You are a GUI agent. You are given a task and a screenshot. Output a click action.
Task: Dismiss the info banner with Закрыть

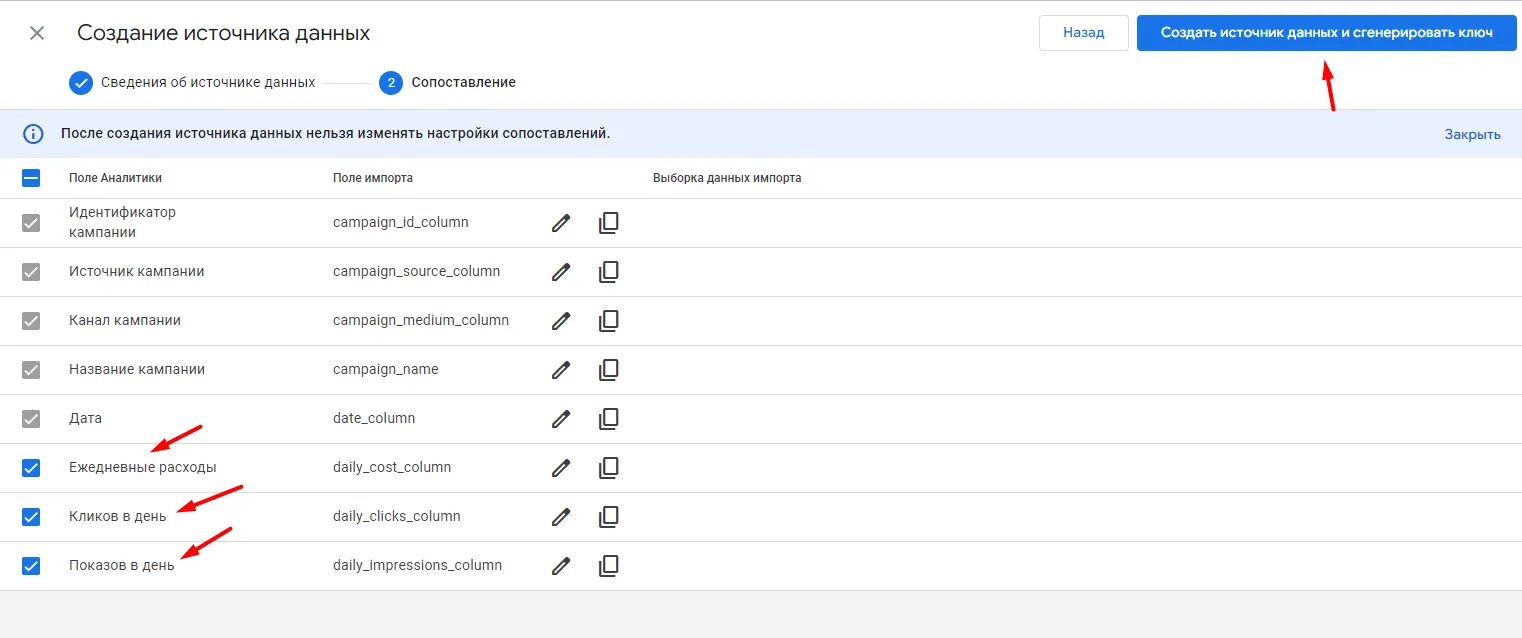point(1472,134)
